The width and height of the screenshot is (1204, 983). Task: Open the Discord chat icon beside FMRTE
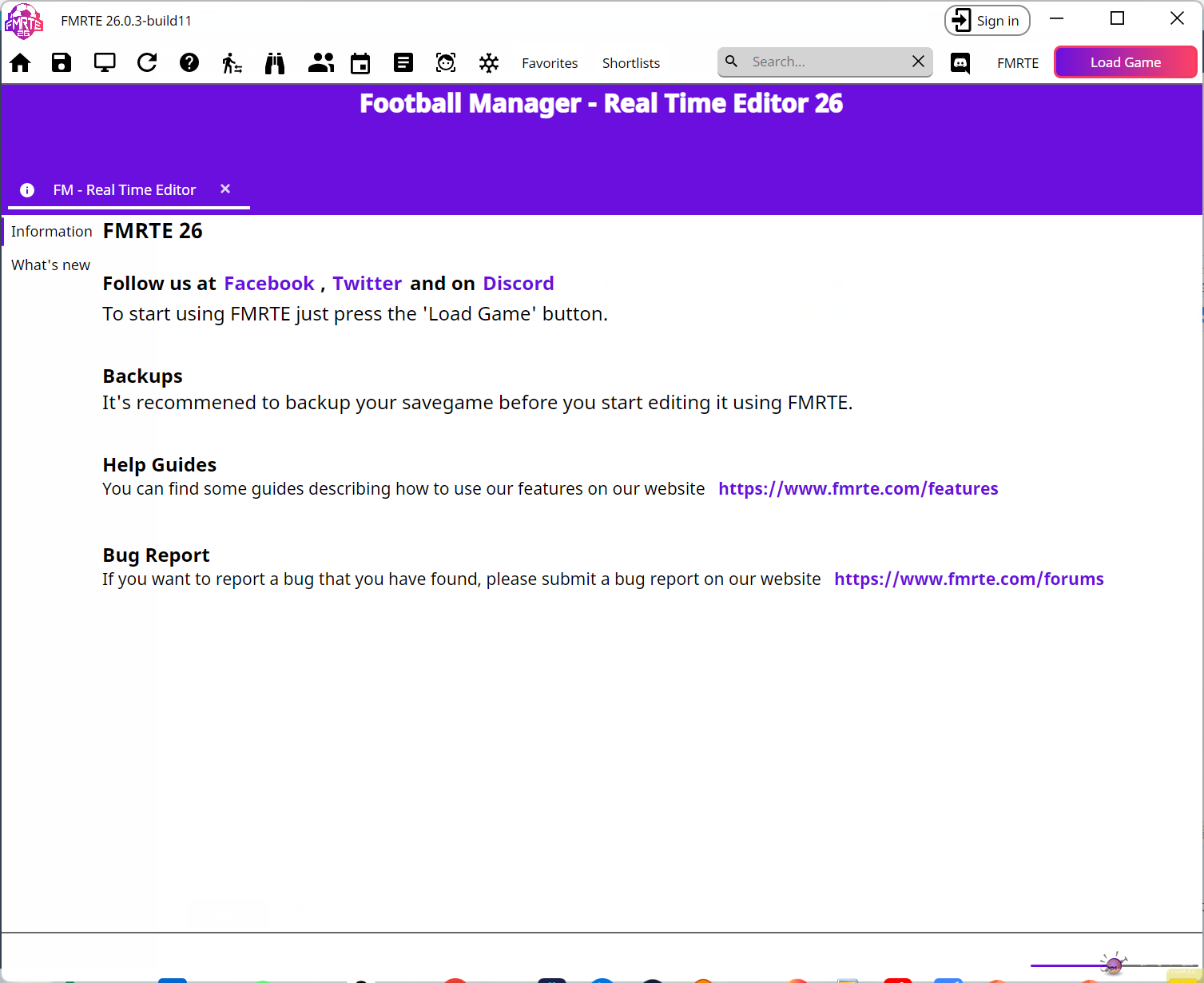point(960,63)
